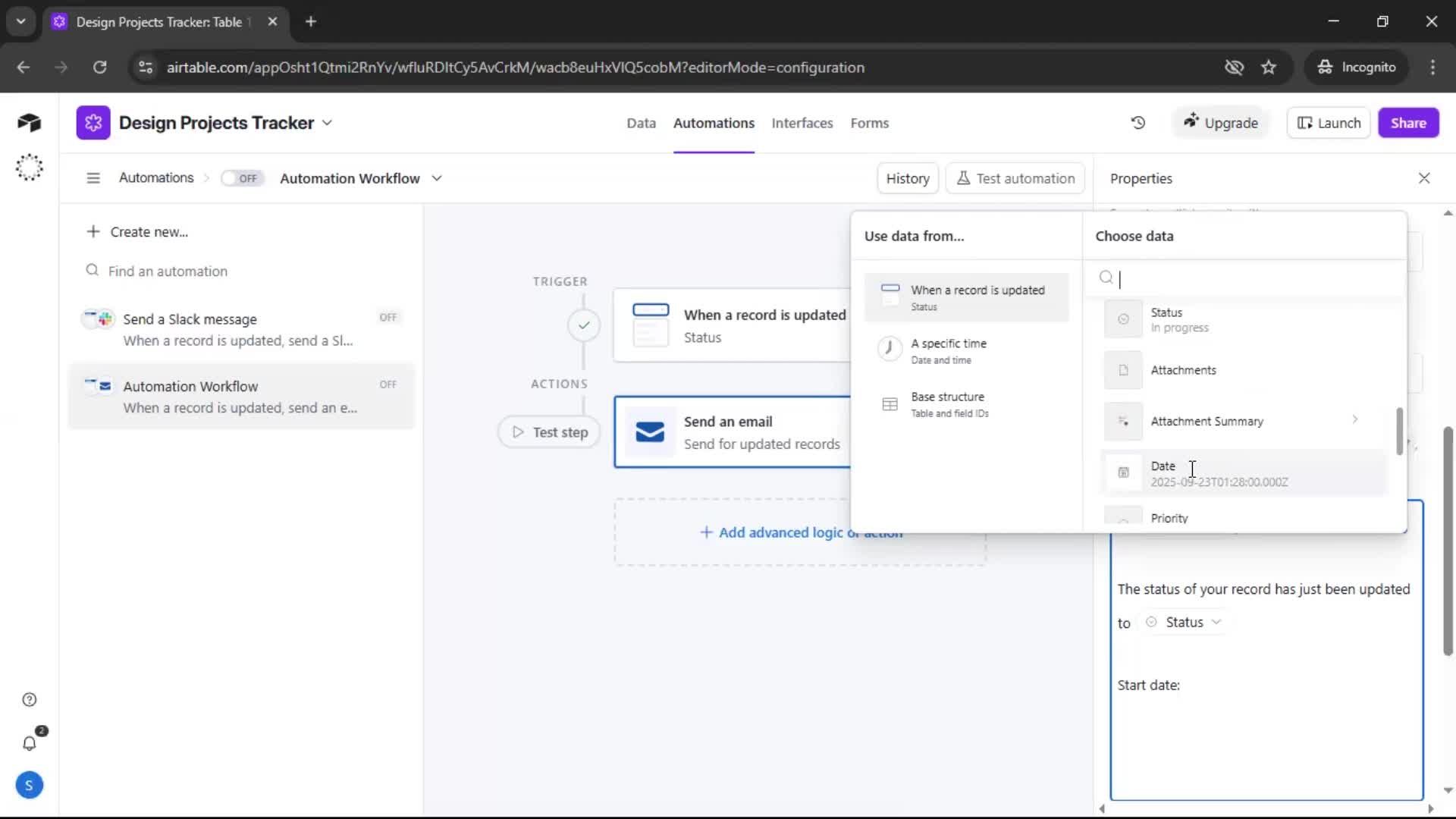Open the base history clock icon
The height and width of the screenshot is (819, 1456).
pos(1137,123)
